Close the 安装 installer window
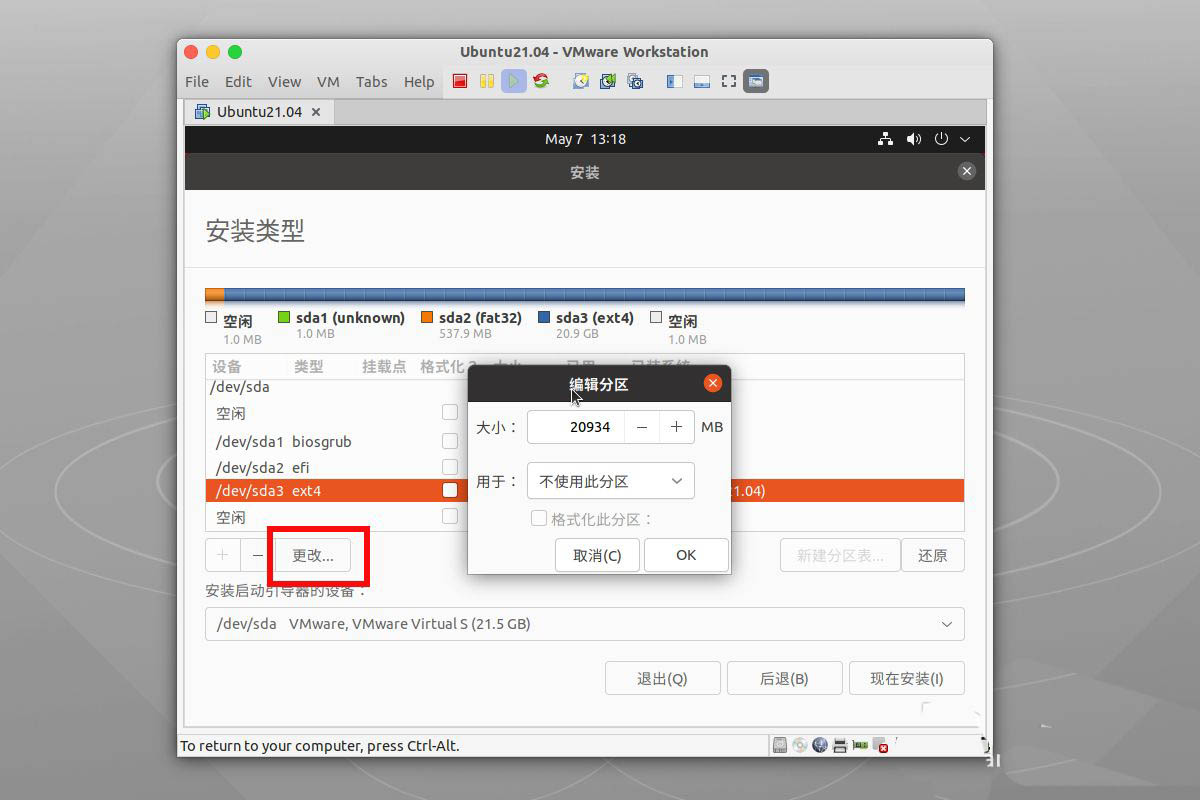Screen dimensions: 1200x800 (x=966, y=171)
